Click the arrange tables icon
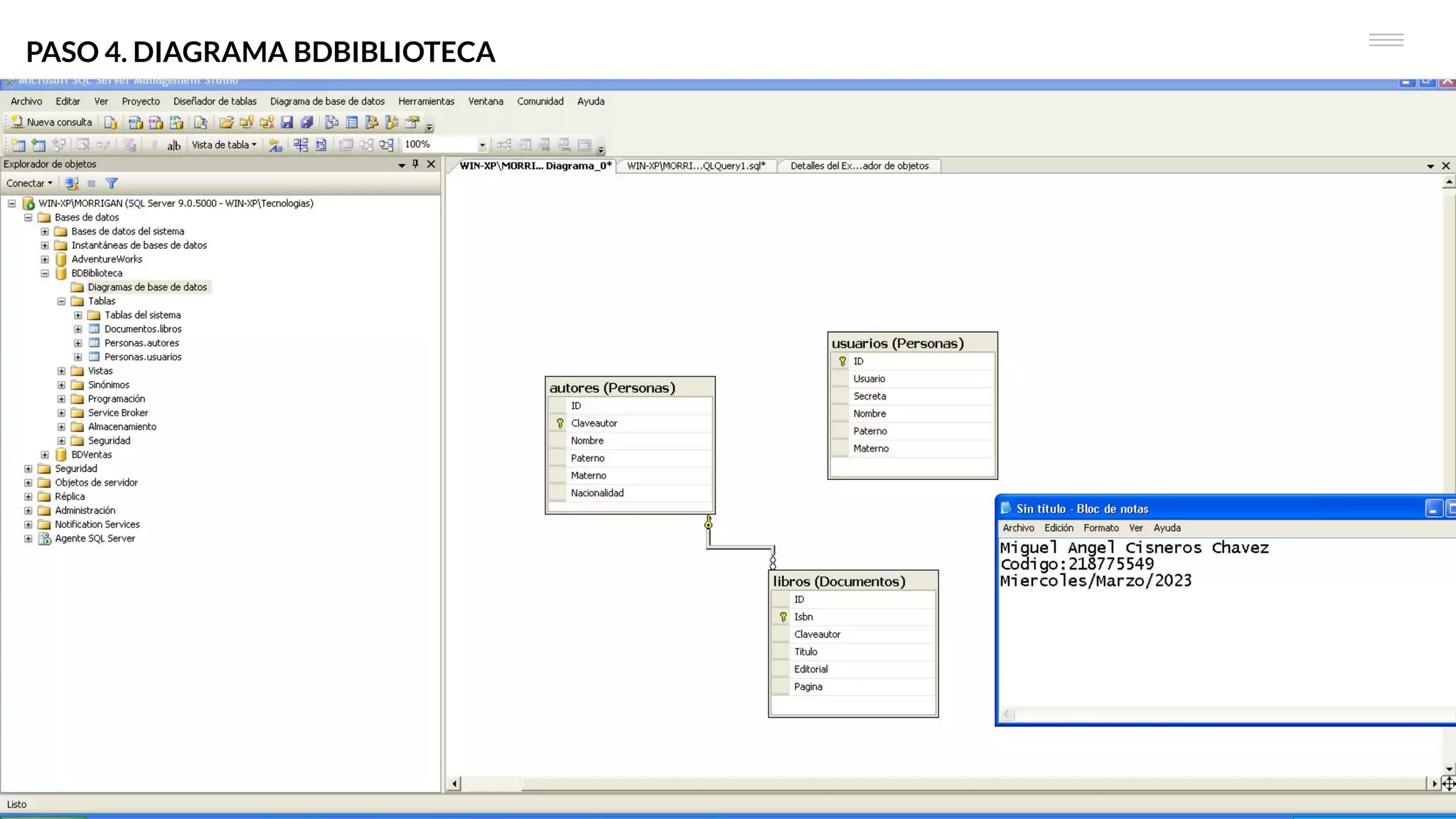Viewport: 1456px width, 819px height. pyautogui.click(x=386, y=145)
